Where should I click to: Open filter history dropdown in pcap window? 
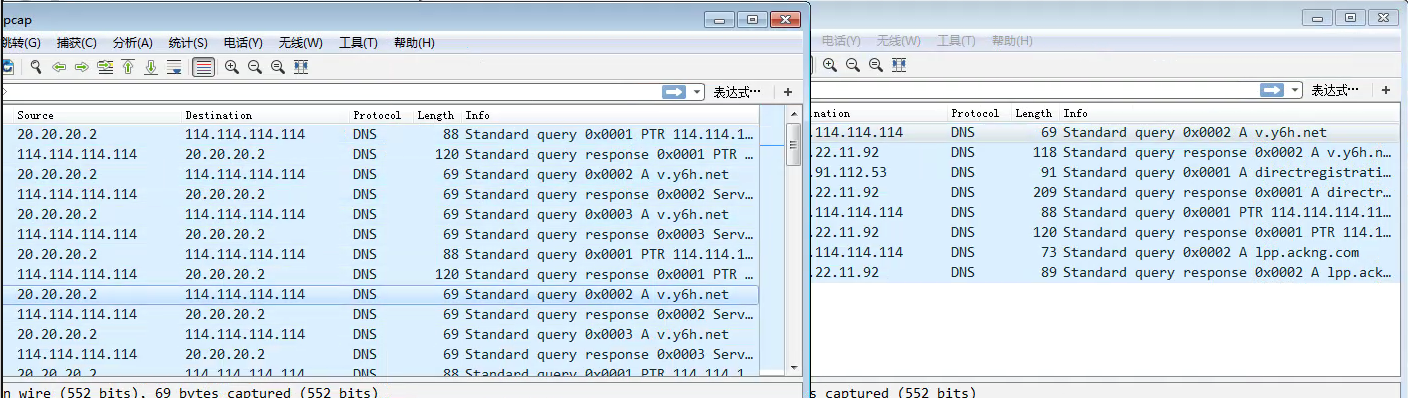pyautogui.click(x=697, y=91)
